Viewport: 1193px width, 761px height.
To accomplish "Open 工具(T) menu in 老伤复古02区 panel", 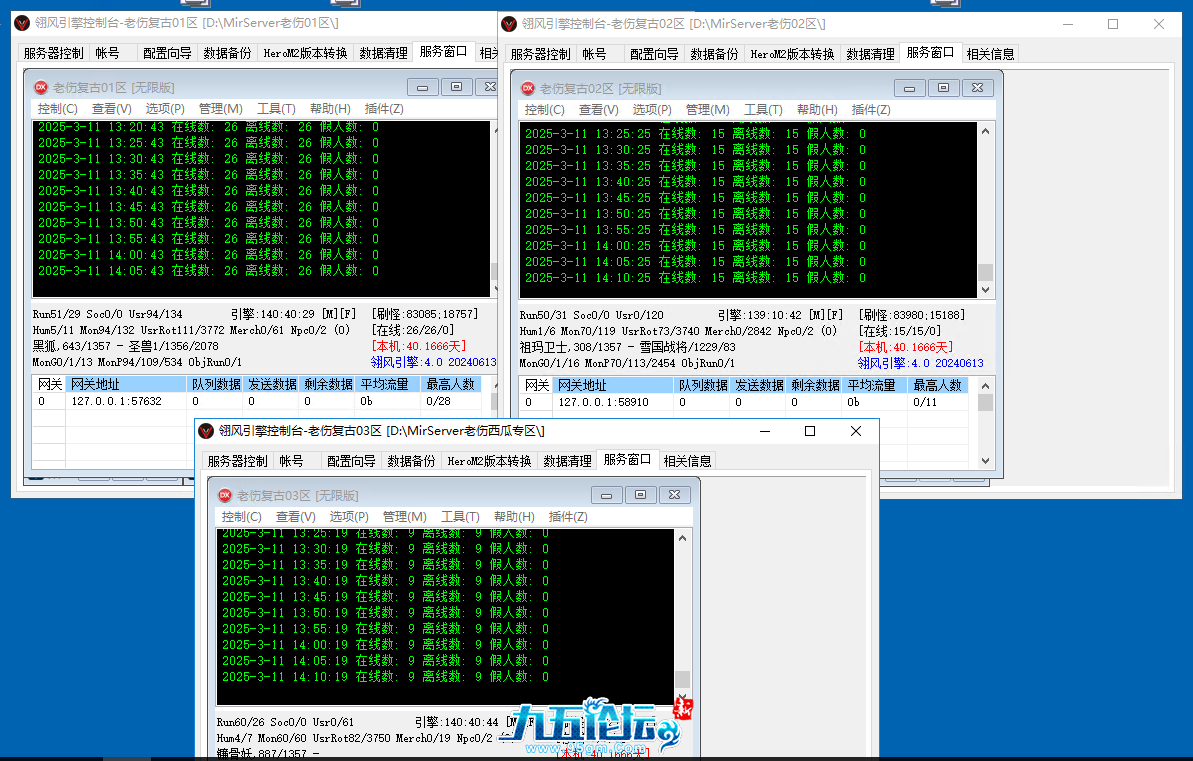I will 763,110.
